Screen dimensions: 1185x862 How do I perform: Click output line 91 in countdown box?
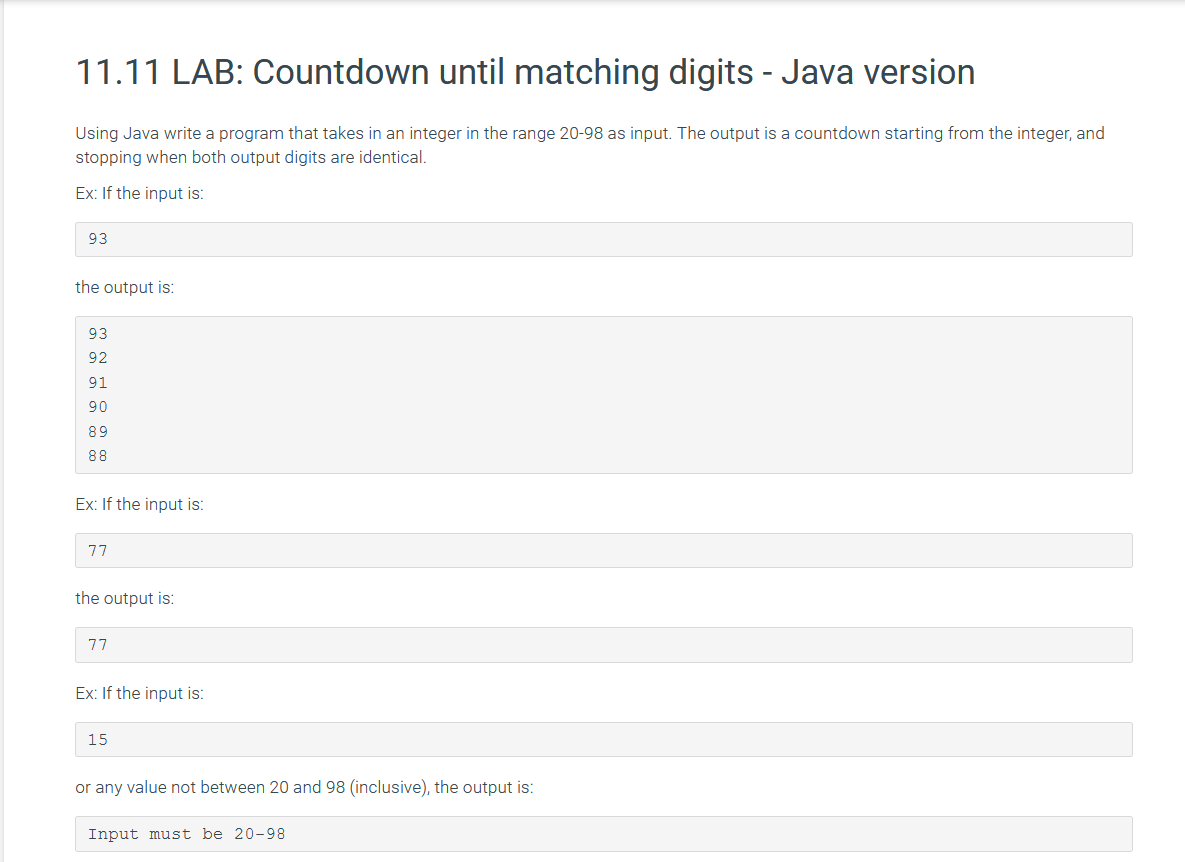(x=98, y=382)
